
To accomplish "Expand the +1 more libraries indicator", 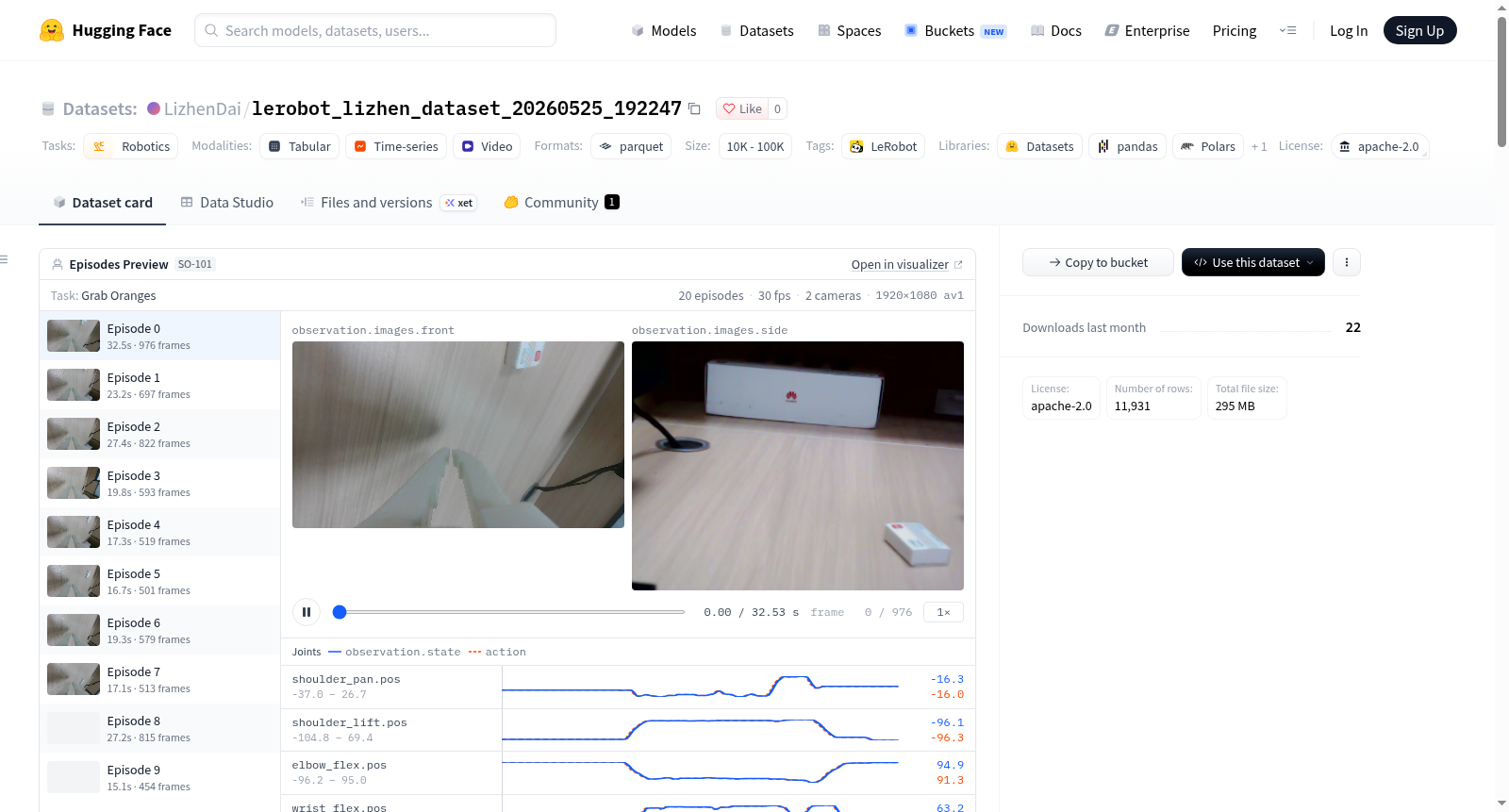I will click(x=1259, y=146).
